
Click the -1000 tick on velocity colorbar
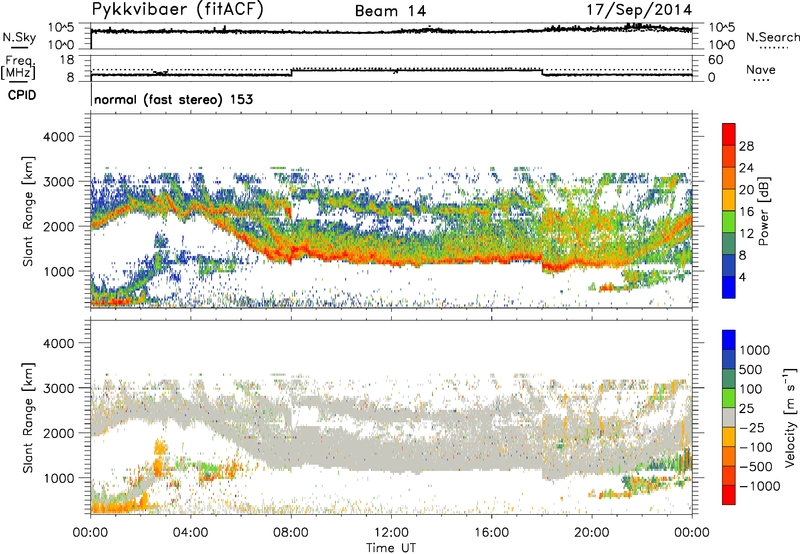coord(759,486)
